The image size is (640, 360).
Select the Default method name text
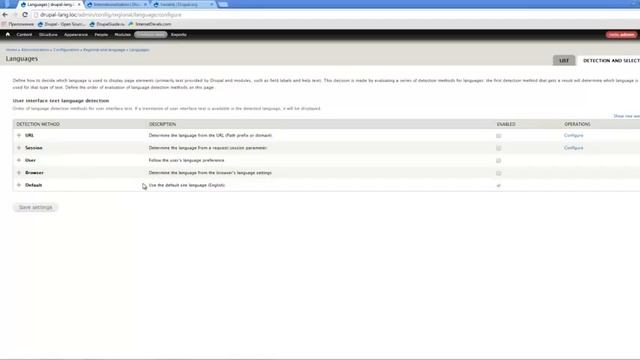(33, 185)
